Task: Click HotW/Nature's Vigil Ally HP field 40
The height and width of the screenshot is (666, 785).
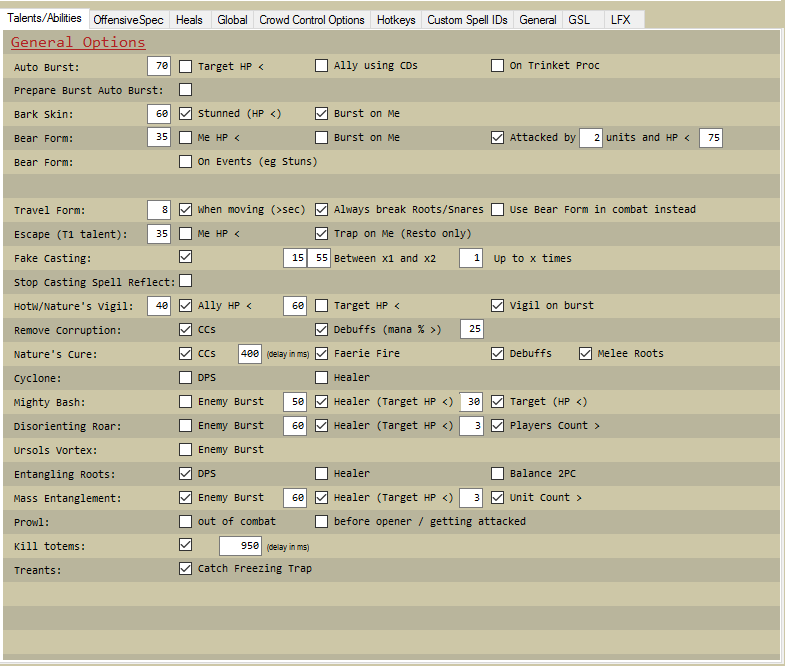Action: 159,305
